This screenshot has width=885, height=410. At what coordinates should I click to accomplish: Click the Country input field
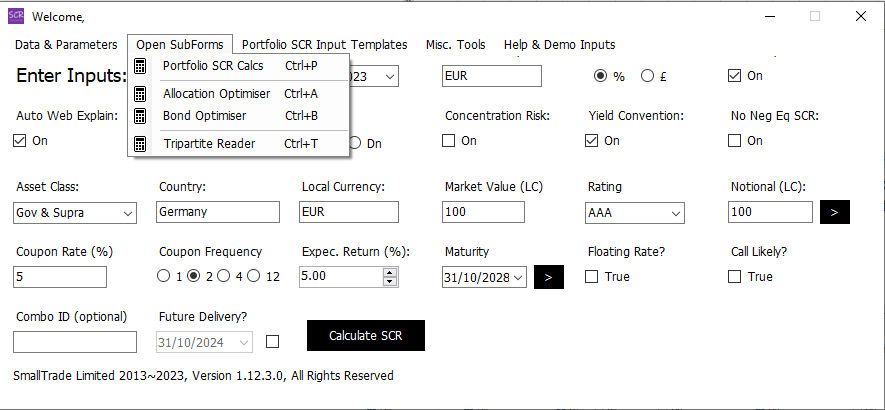(x=217, y=212)
